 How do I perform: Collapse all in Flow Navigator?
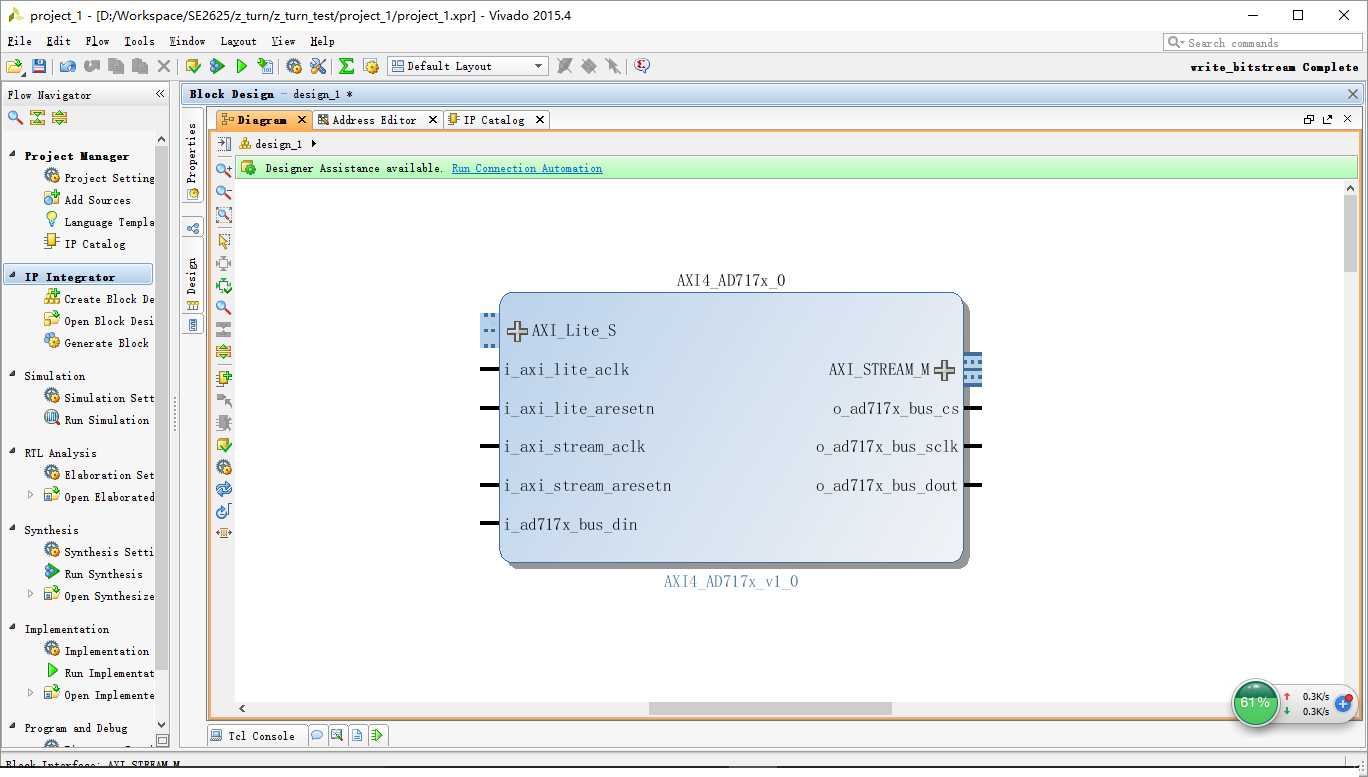pyautogui.click(x=37, y=117)
